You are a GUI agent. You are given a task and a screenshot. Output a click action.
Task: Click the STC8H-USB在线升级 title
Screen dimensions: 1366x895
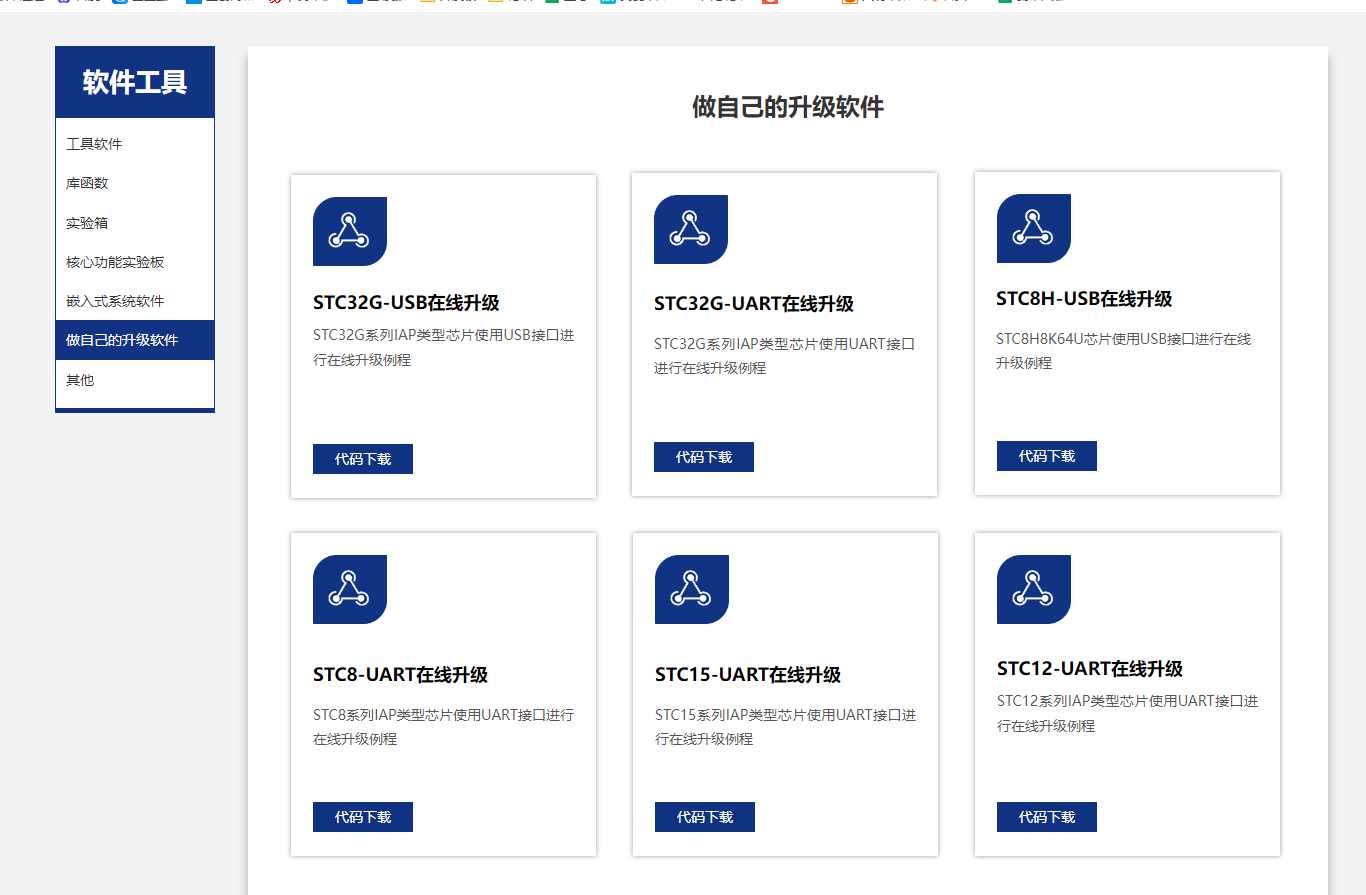(x=1084, y=299)
